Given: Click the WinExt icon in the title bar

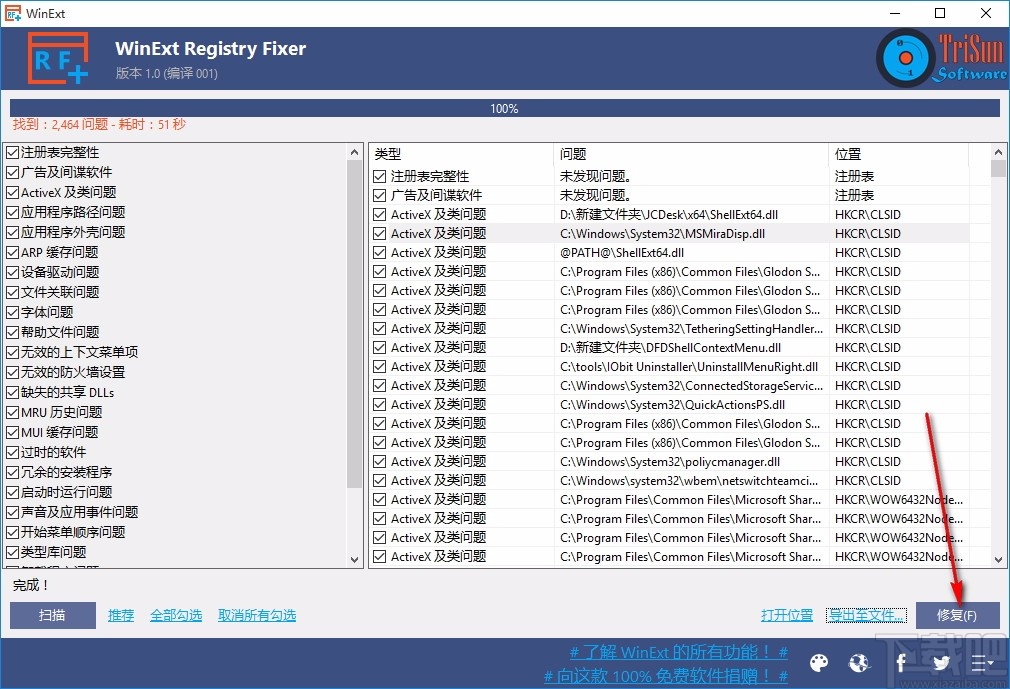Looking at the screenshot, I should pyautogui.click(x=13, y=13).
